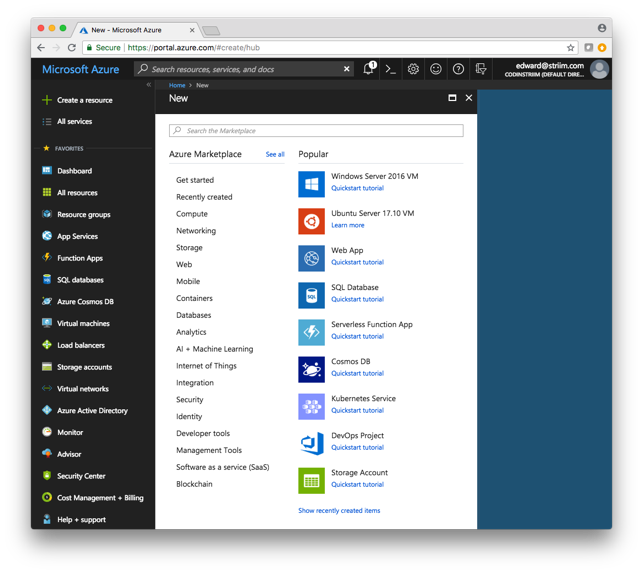
Task: Select the Windows Server 2016 VM icon
Action: coord(311,184)
